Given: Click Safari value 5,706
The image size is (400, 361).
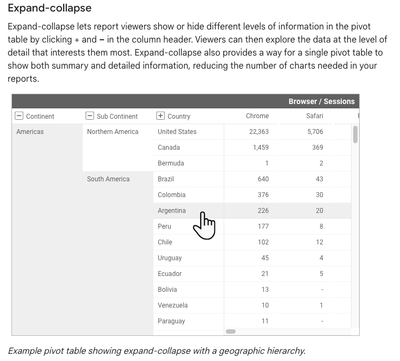Looking at the screenshot, I should tap(315, 132).
